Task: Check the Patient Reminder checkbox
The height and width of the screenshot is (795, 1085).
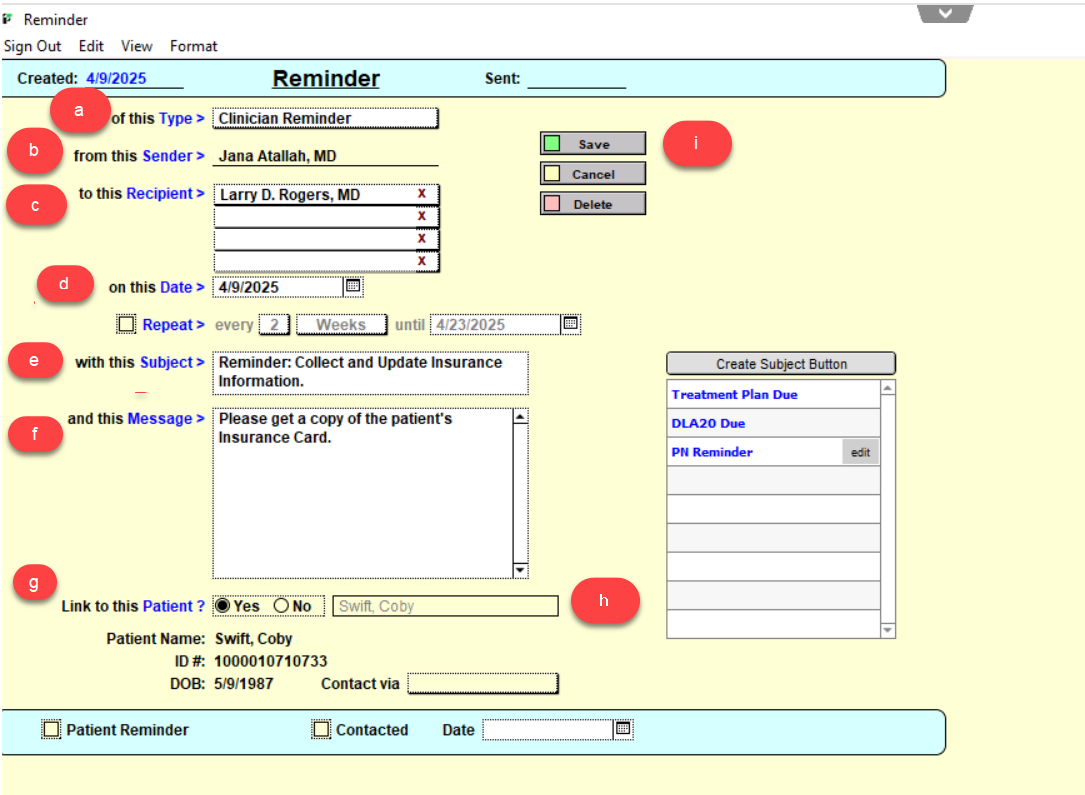Action: [51, 730]
